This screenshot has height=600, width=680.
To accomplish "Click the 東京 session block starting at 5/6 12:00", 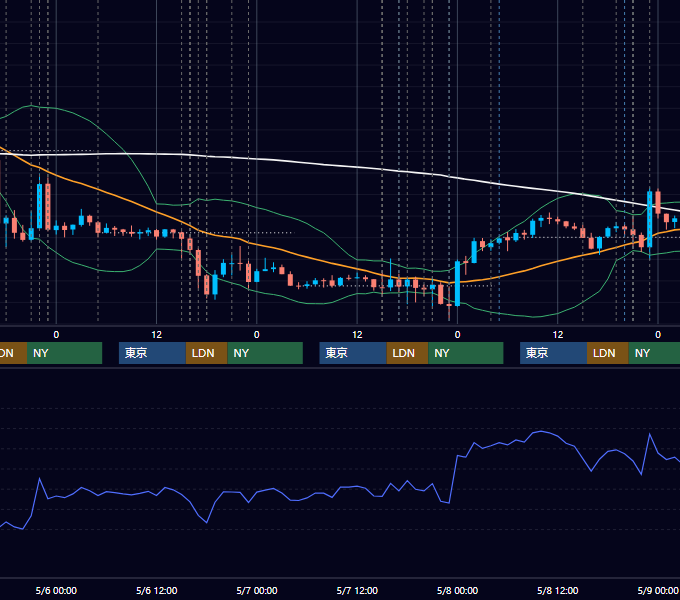I will (152, 353).
